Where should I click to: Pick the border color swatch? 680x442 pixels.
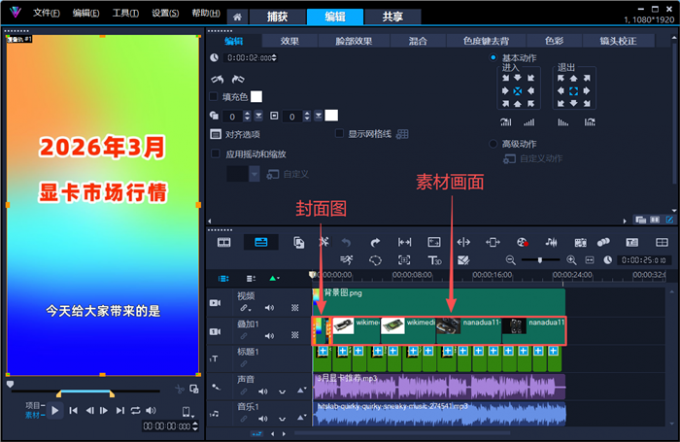coord(331,115)
